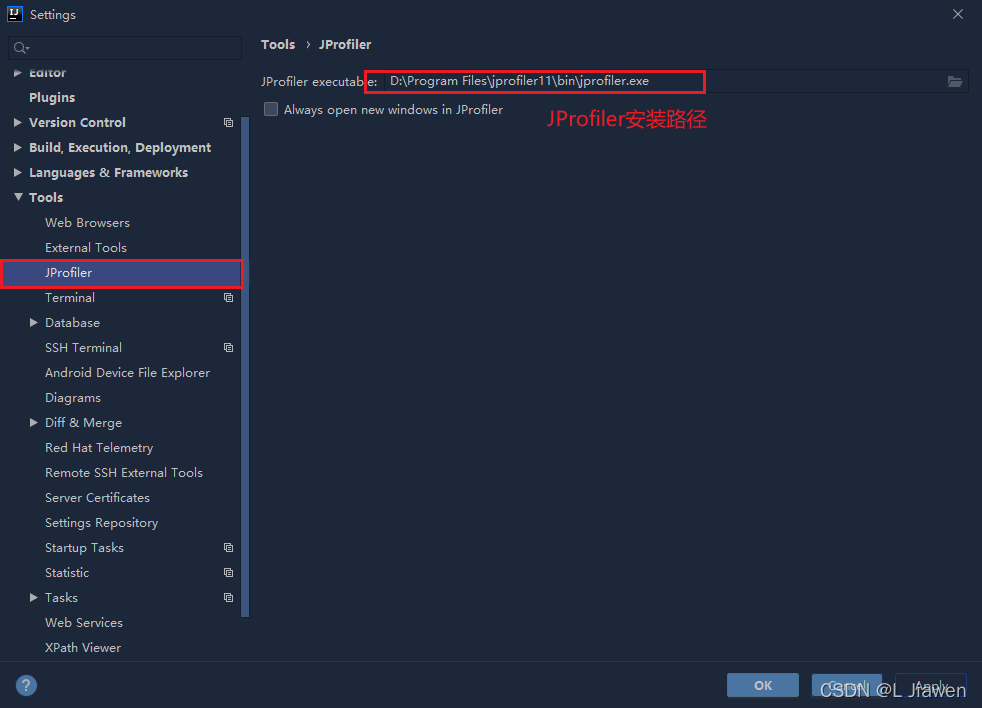Viewport: 982px width, 708px height.
Task: Click project-level icon beside SSH Terminal
Action: tap(229, 348)
